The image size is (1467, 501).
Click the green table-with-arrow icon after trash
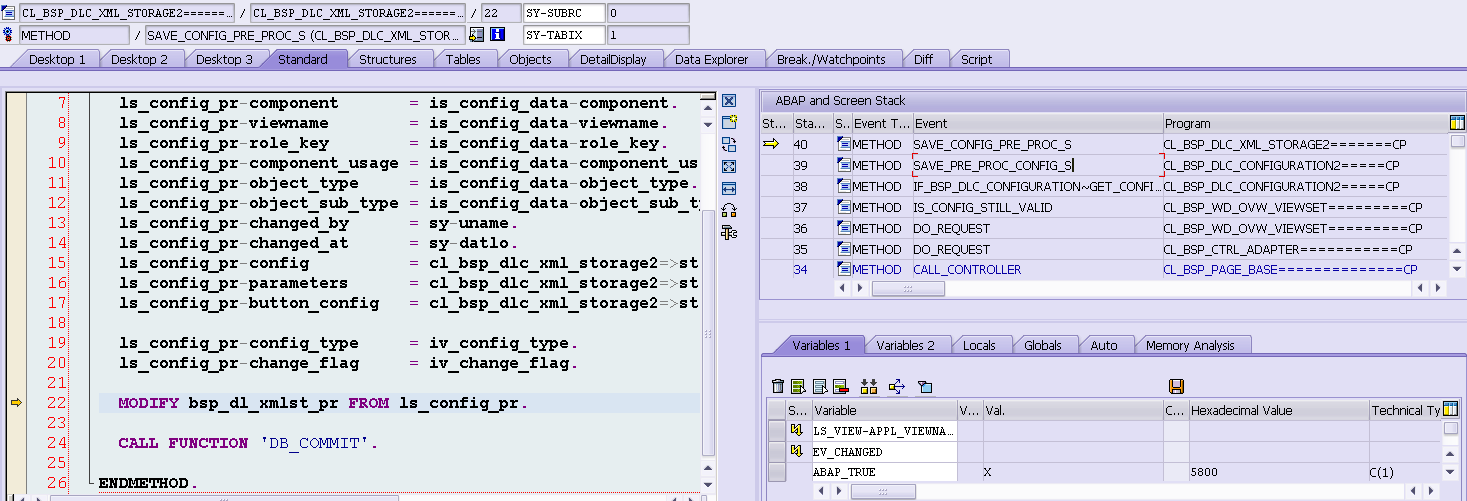pyautogui.click(x=798, y=386)
